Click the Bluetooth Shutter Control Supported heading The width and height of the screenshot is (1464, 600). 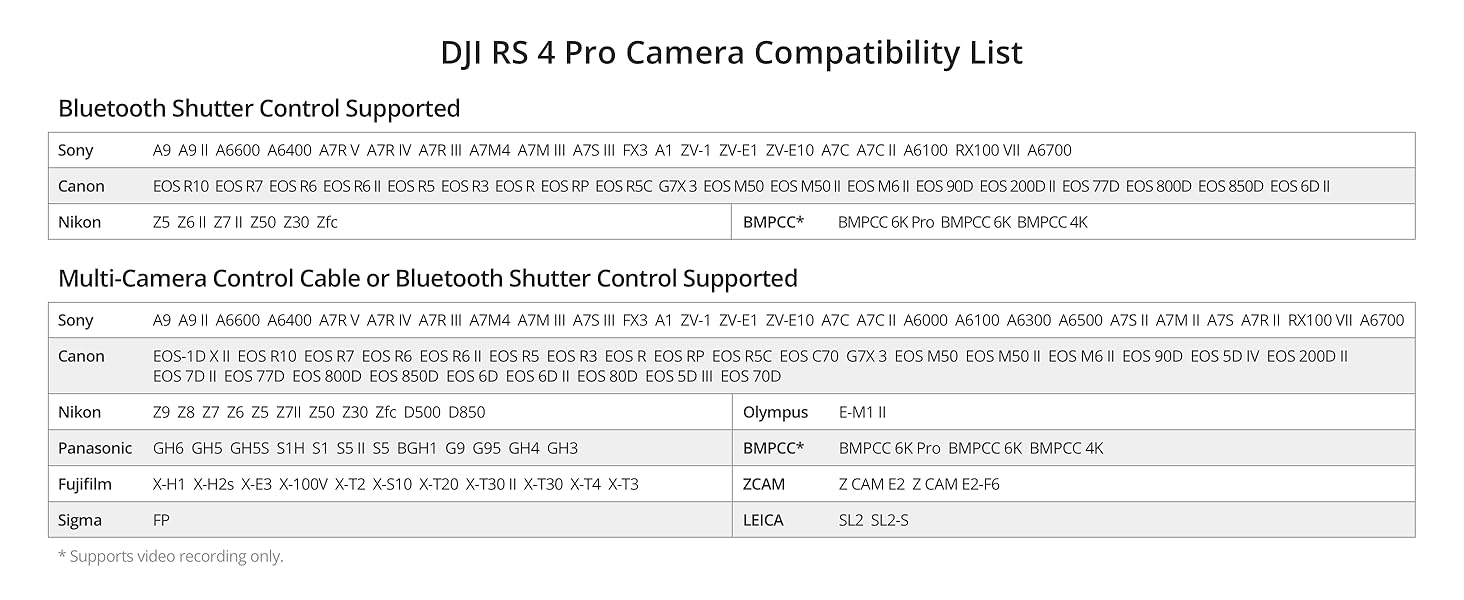(x=259, y=108)
